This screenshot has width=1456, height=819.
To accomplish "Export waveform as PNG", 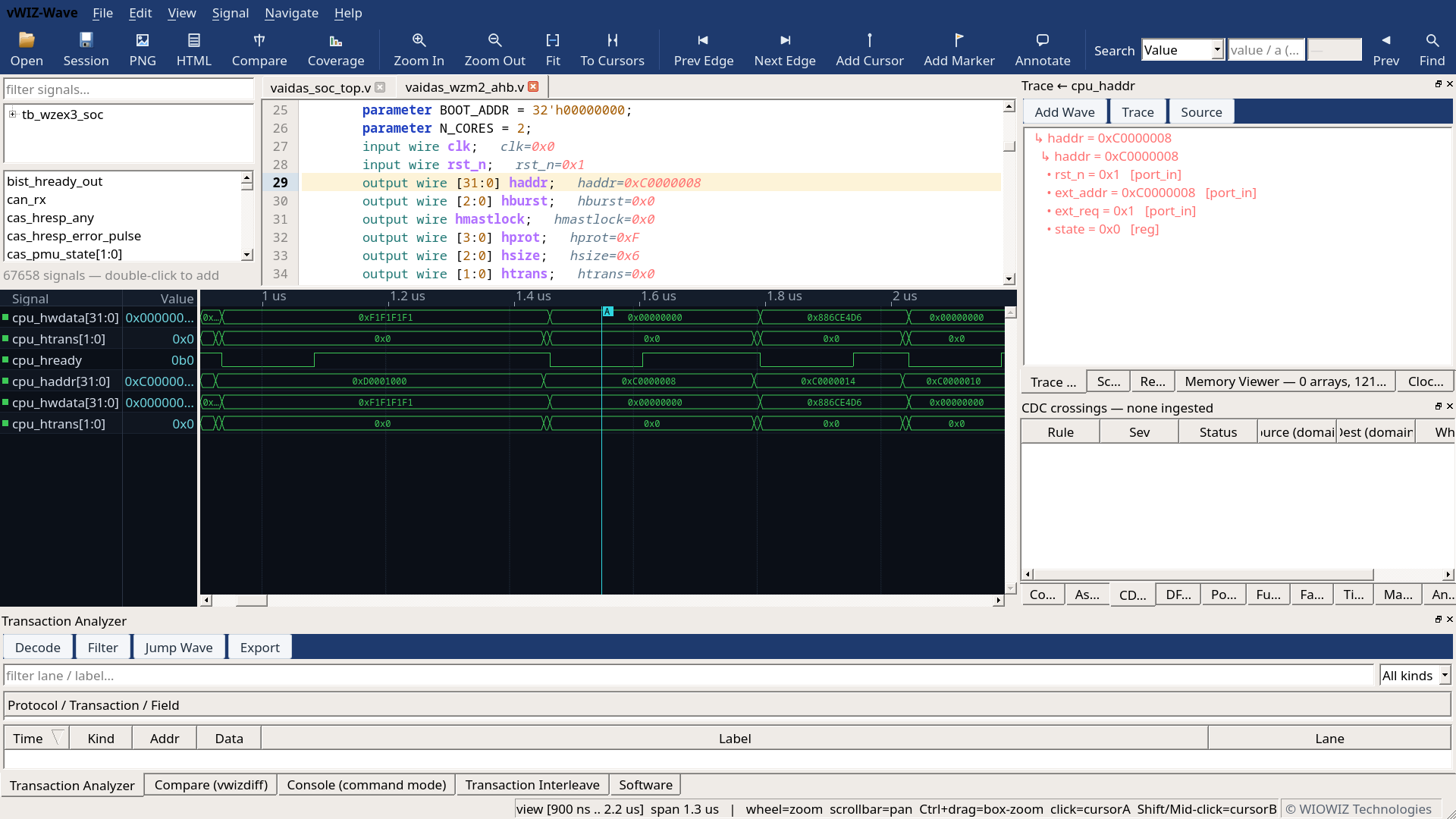I will 143,49.
